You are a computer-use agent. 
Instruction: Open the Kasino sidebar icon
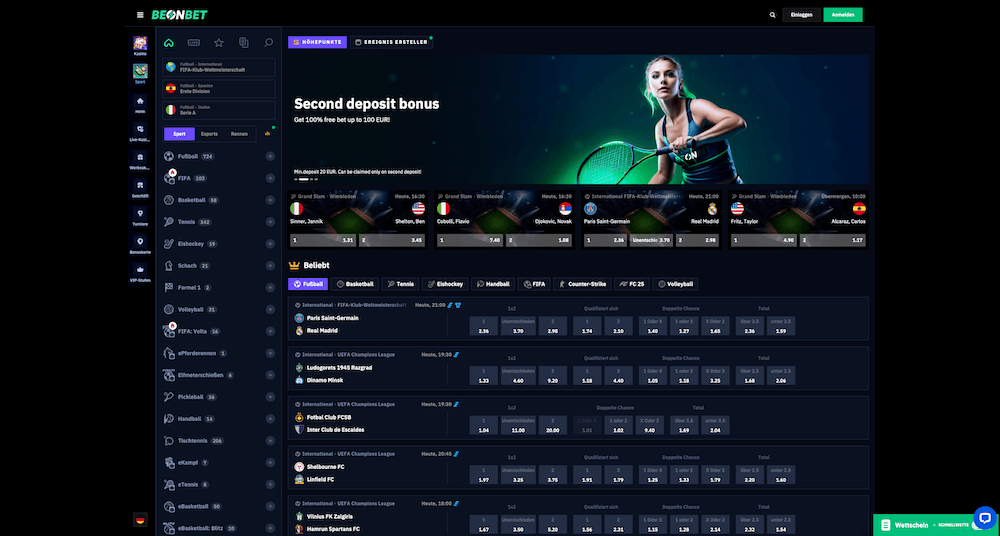coord(140,43)
